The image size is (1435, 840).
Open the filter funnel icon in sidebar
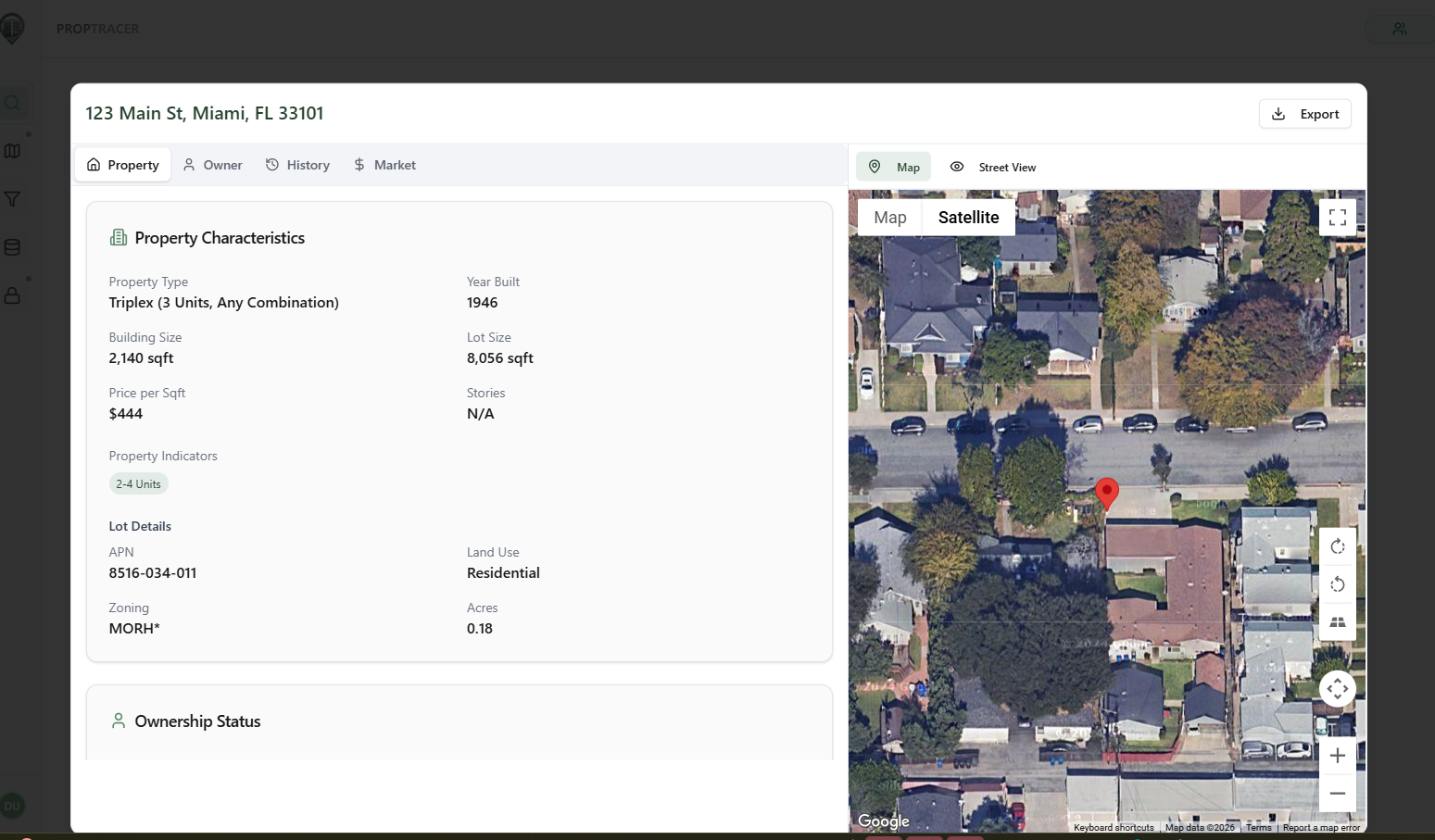pyautogui.click(x=12, y=199)
